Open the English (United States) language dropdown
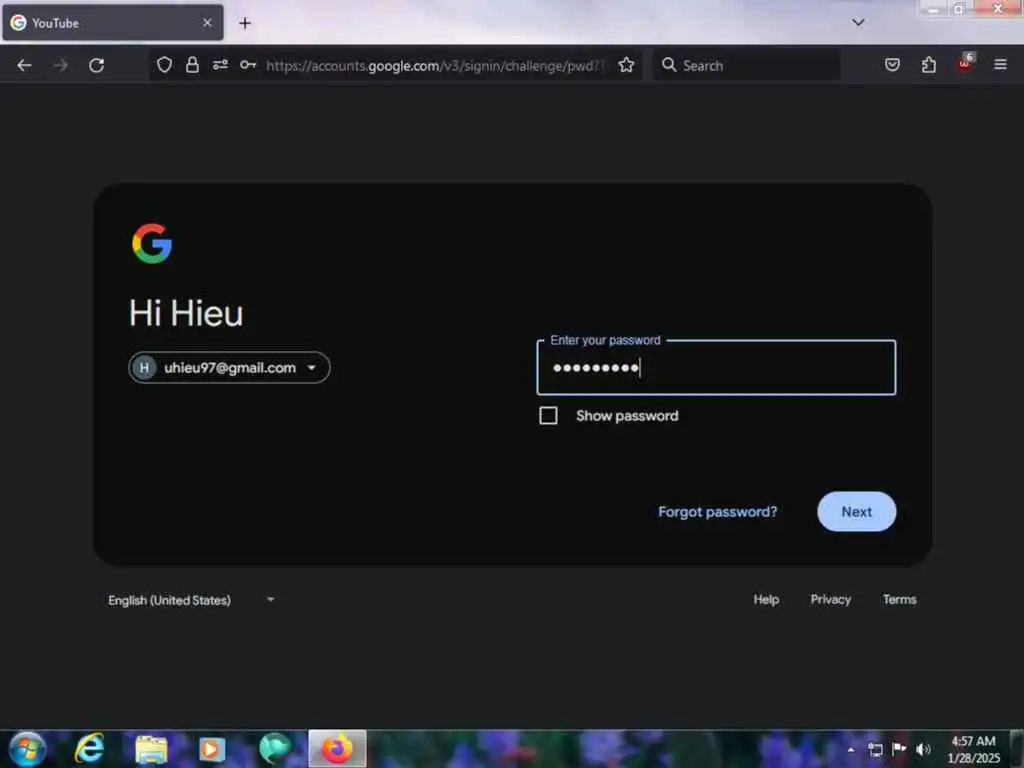Viewport: 1024px width, 768px height. tap(191, 600)
